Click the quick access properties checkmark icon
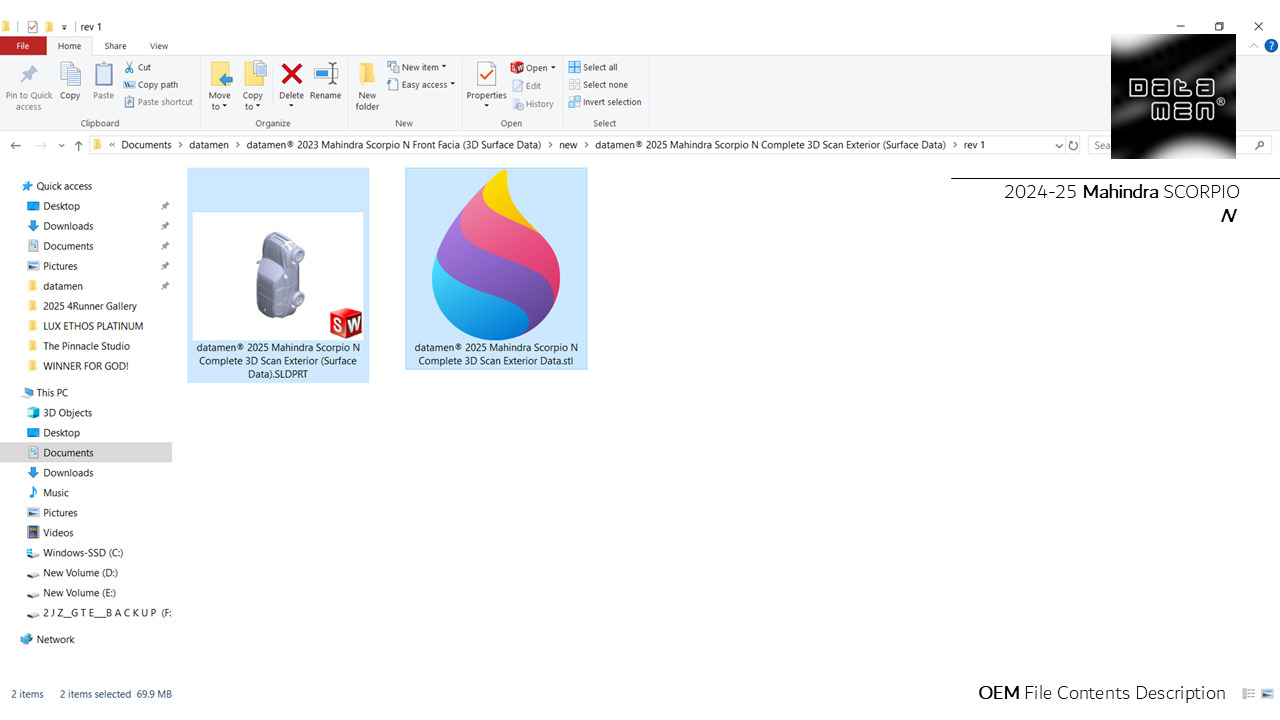 [32, 27]
